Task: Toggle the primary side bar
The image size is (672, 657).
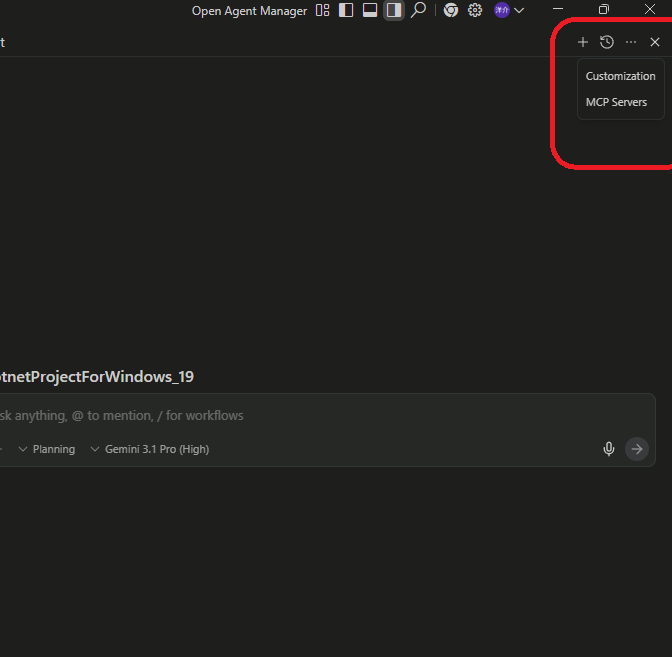Action: coord(346,10)
